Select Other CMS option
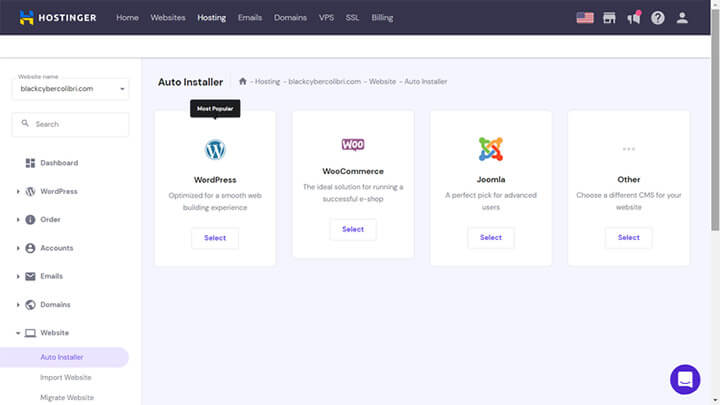 point(629,237)
